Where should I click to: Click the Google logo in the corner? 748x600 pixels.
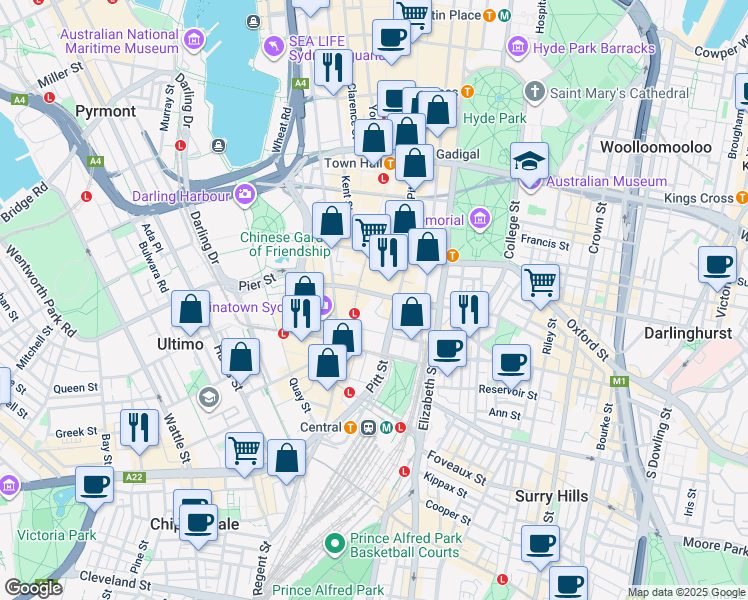[34, 588]
